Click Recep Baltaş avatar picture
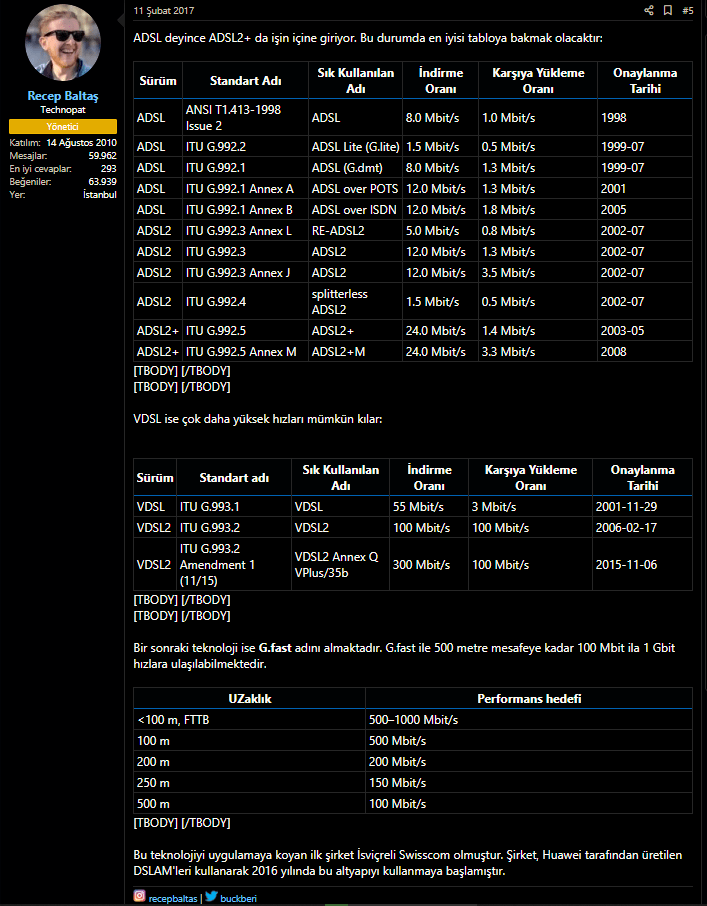This screenshot has height=906, width=707. (x=63, y=42)
